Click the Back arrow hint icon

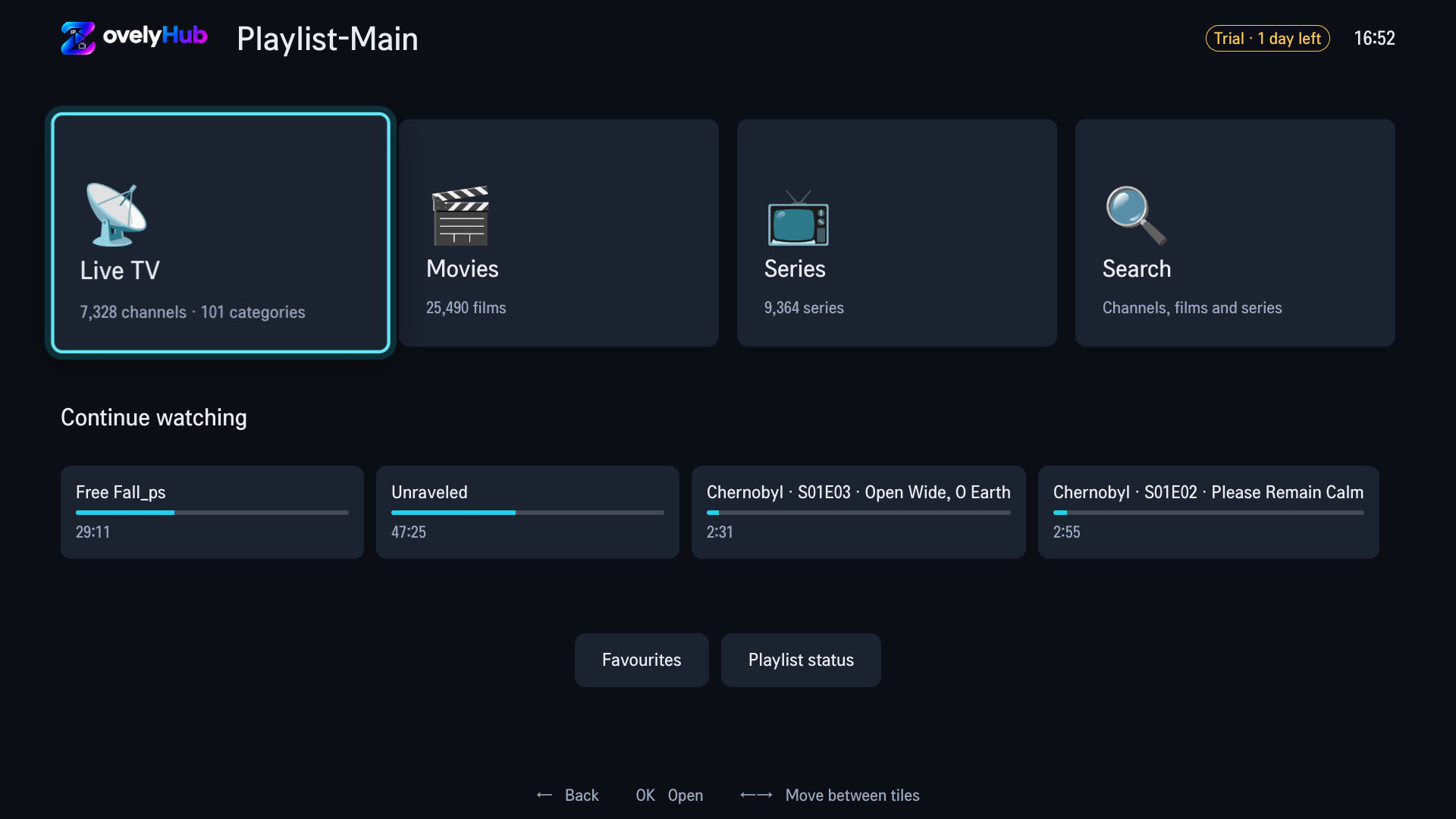coord(544,795)
